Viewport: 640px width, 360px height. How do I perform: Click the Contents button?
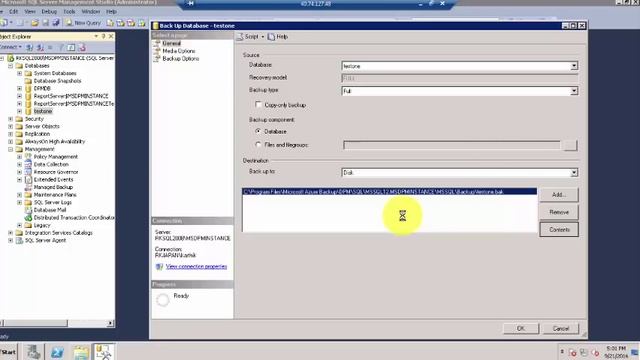click(559, 229)
